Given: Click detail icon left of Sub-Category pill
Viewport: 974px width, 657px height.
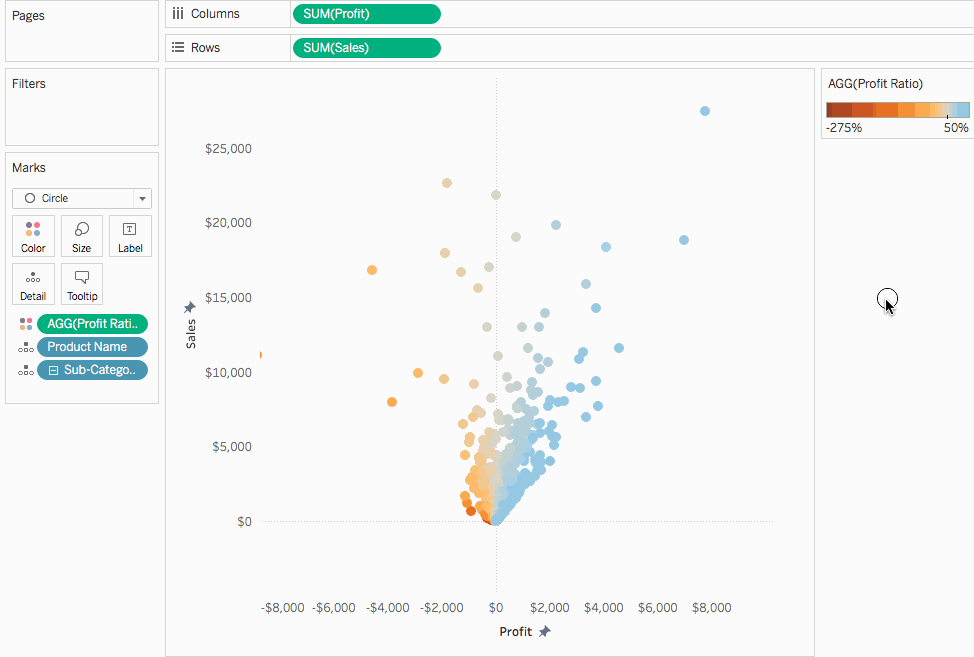Looking at the screenshot, I should (x=25, y=370).
